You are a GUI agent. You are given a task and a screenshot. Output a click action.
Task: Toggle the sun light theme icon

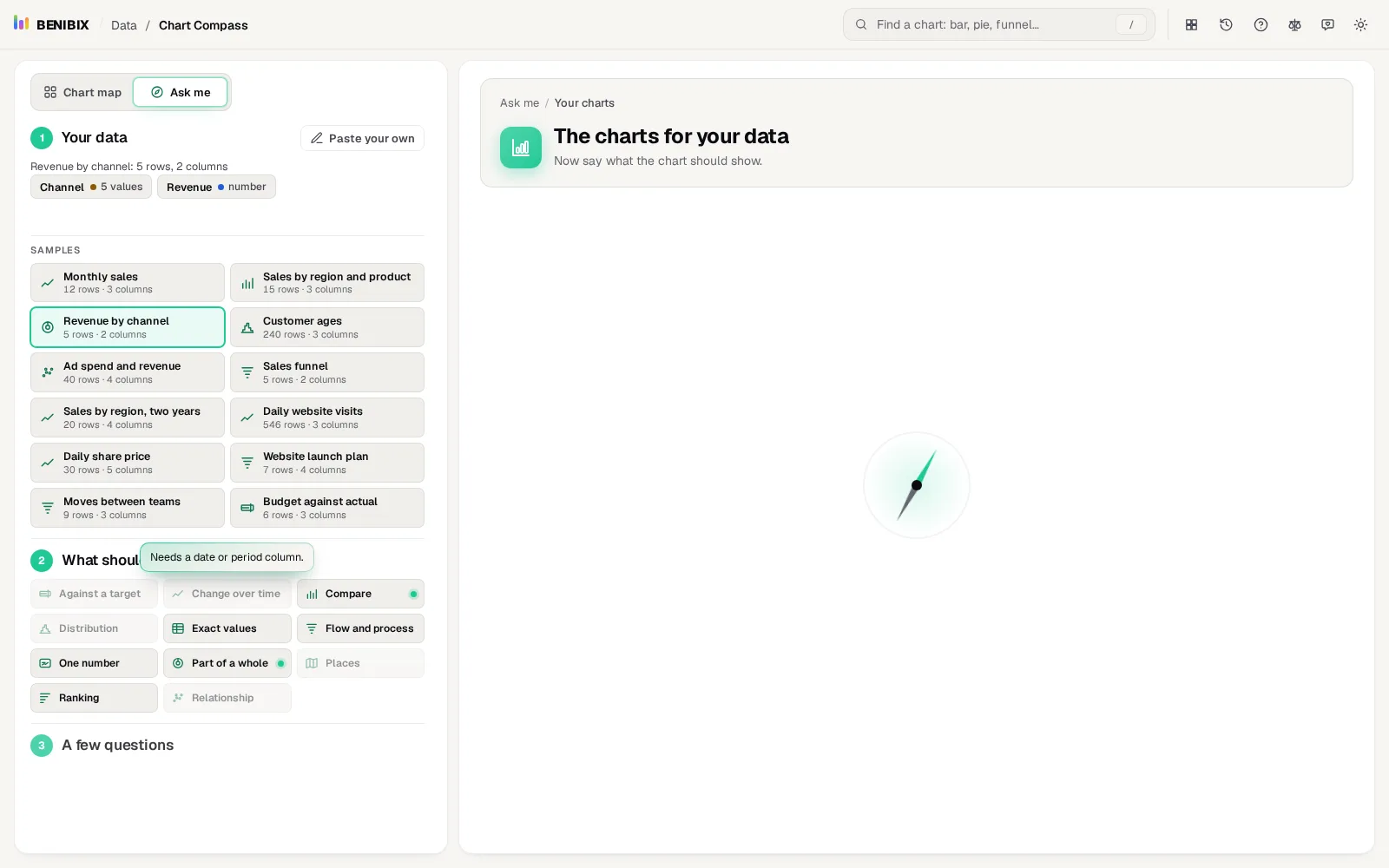(x=1360, y=25)
